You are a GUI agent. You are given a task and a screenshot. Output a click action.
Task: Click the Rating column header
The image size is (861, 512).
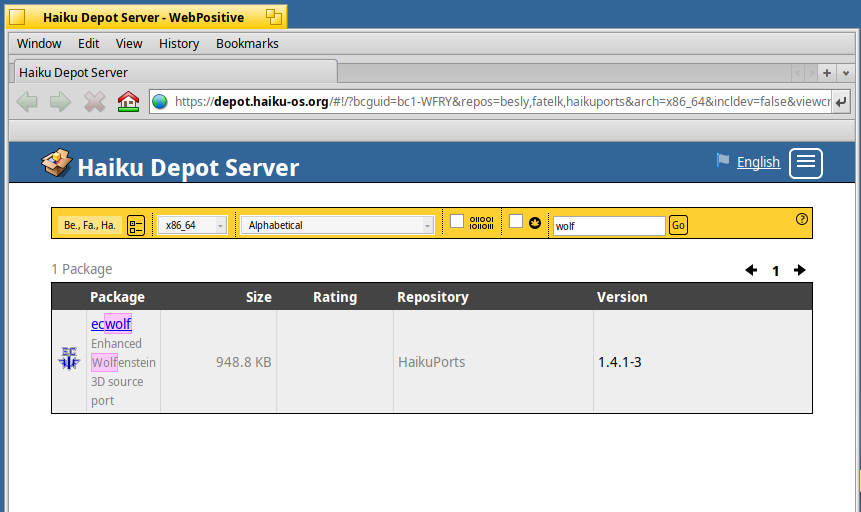click(335, 297)
